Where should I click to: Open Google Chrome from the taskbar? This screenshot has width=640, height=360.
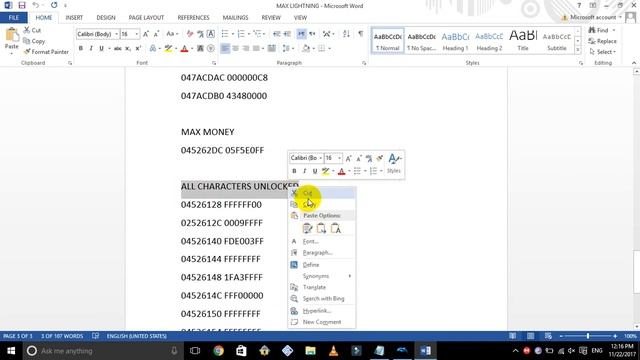click(218, 351)
